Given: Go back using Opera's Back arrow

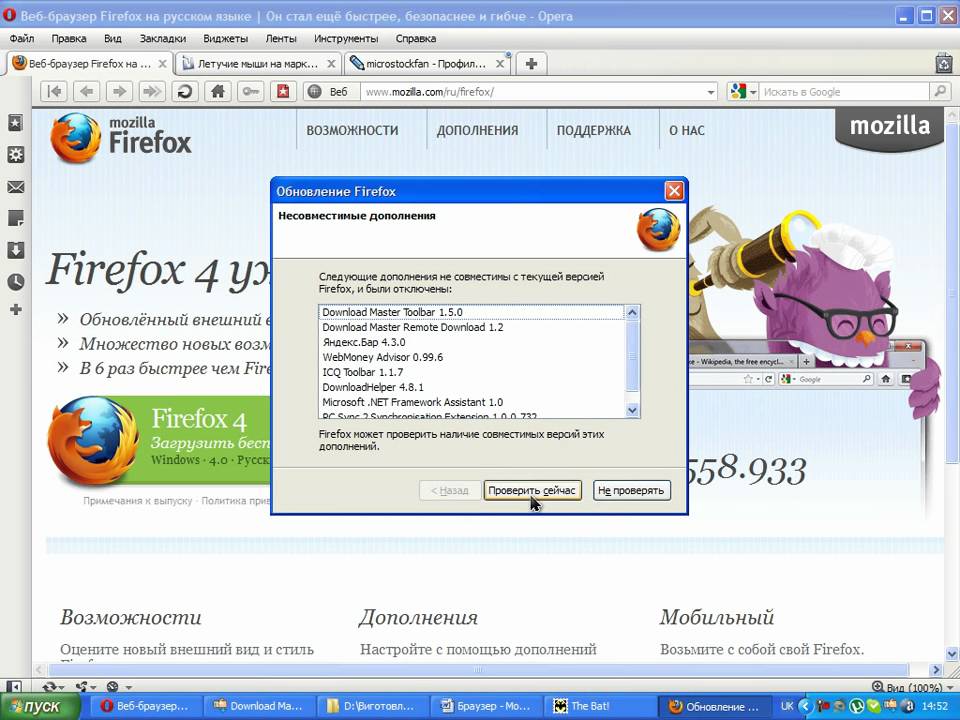Looking at the screenshot, I should click(87, 92).
